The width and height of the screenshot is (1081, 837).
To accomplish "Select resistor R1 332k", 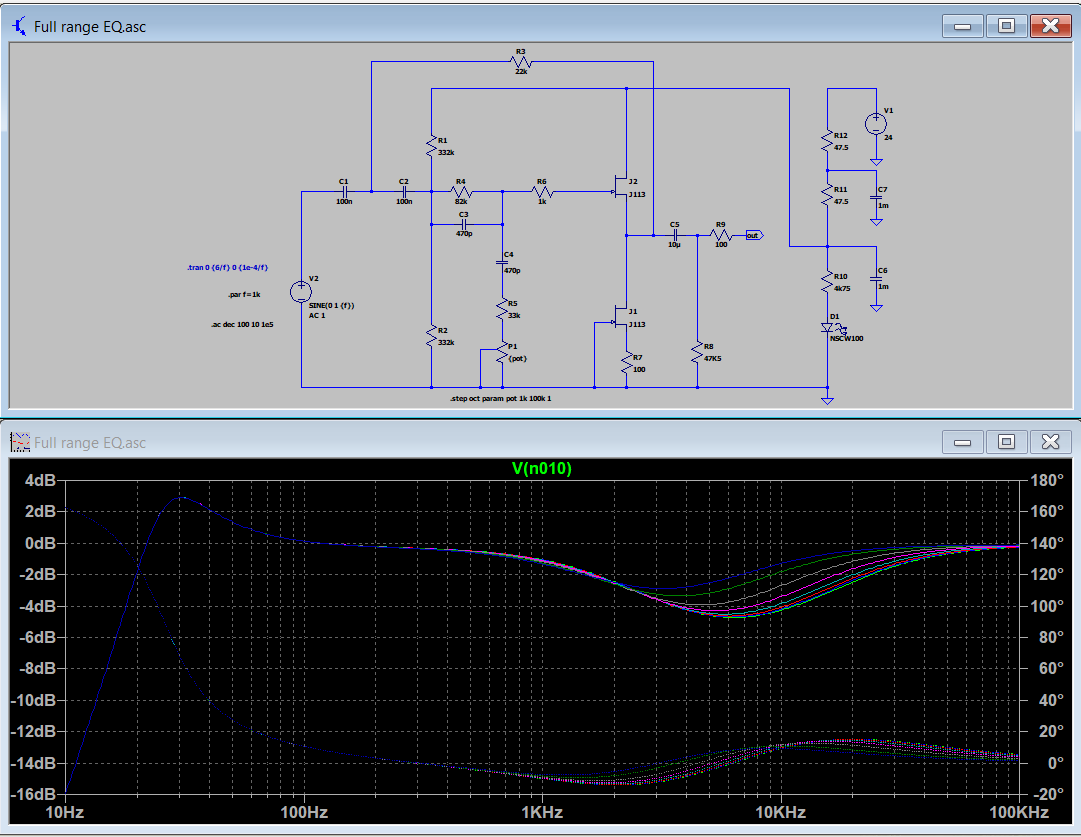I will [x=432, y=145].
